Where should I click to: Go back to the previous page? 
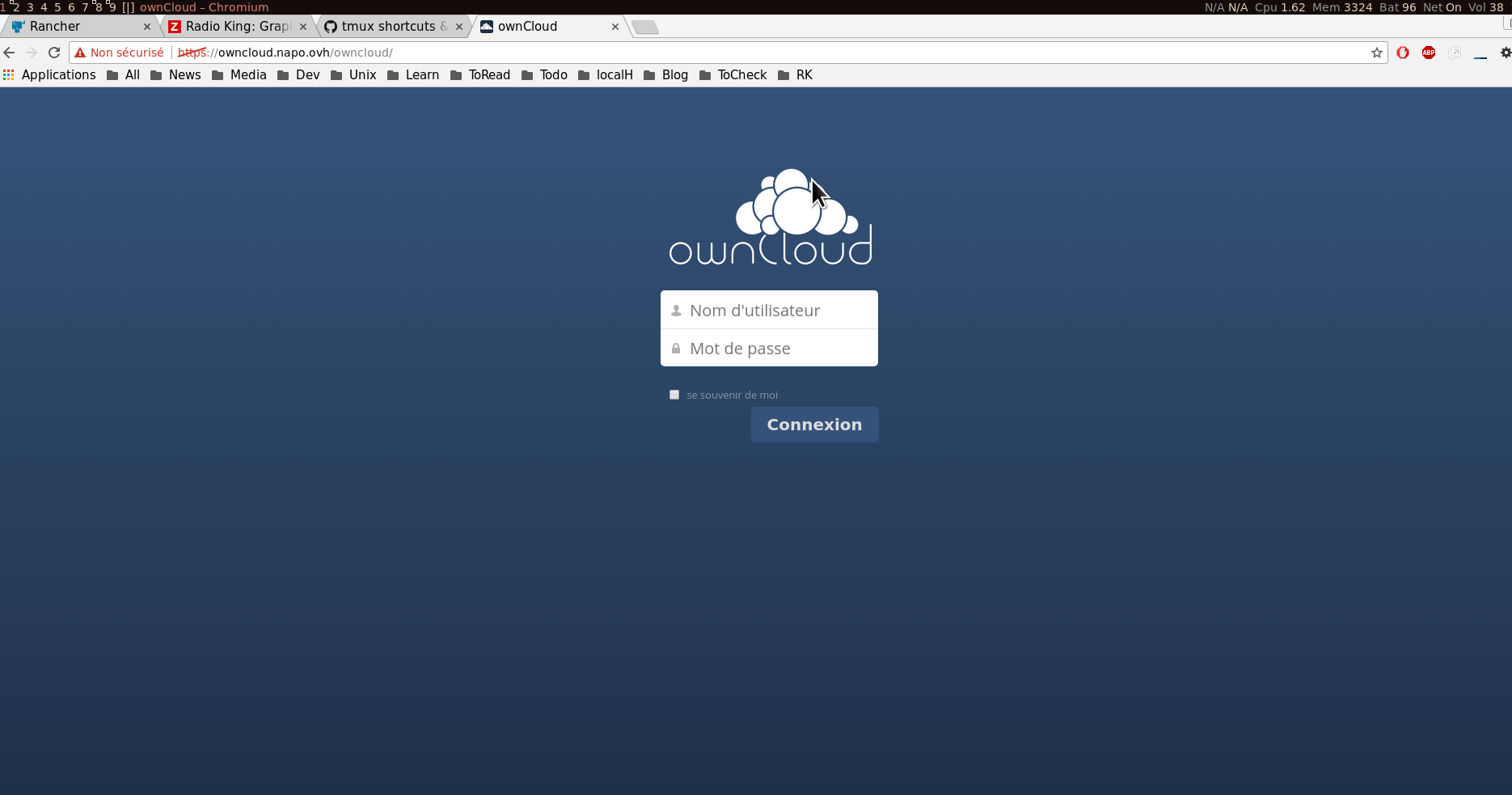[10, 53]
